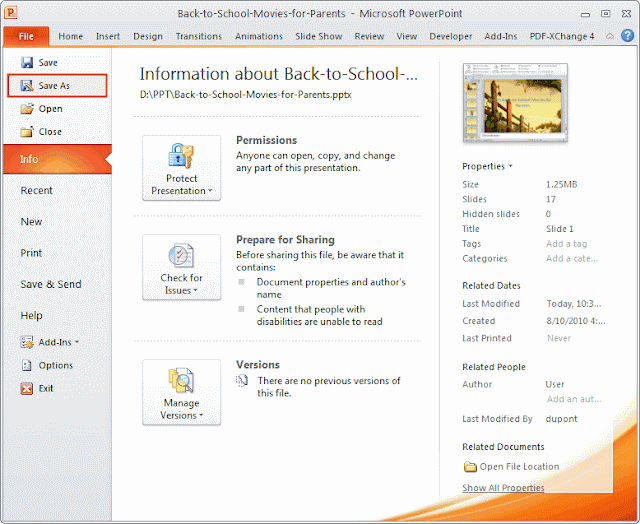Switch to the Transitions tab

pos(199,36)
